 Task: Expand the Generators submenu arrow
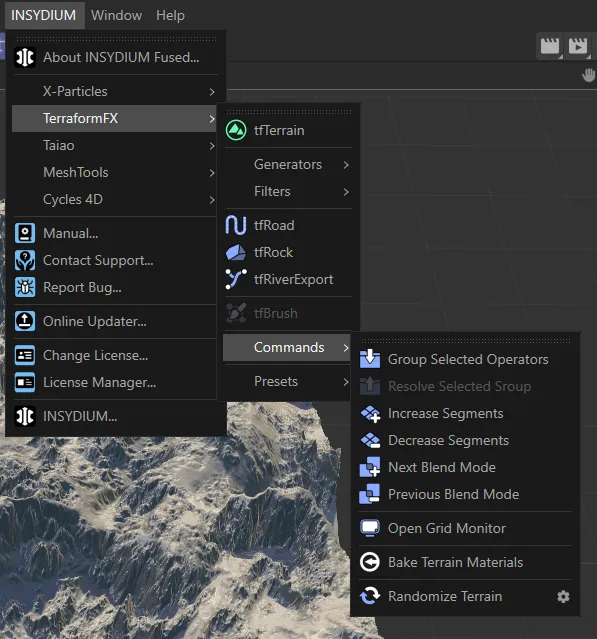(346, 165)
